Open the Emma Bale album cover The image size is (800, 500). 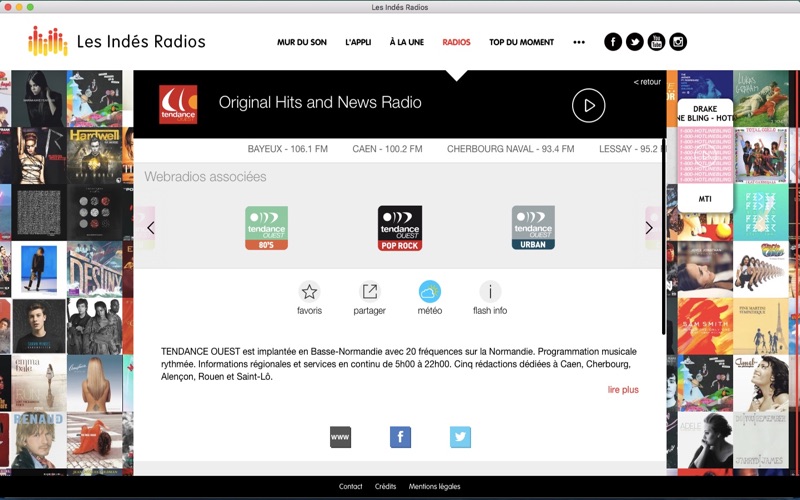(x=39, y=383)
